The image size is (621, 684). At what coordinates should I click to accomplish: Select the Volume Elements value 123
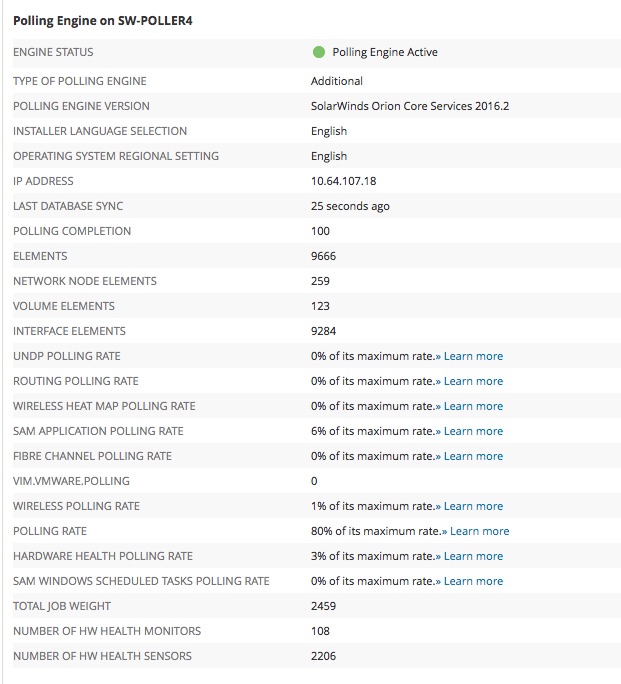[320, 306]
